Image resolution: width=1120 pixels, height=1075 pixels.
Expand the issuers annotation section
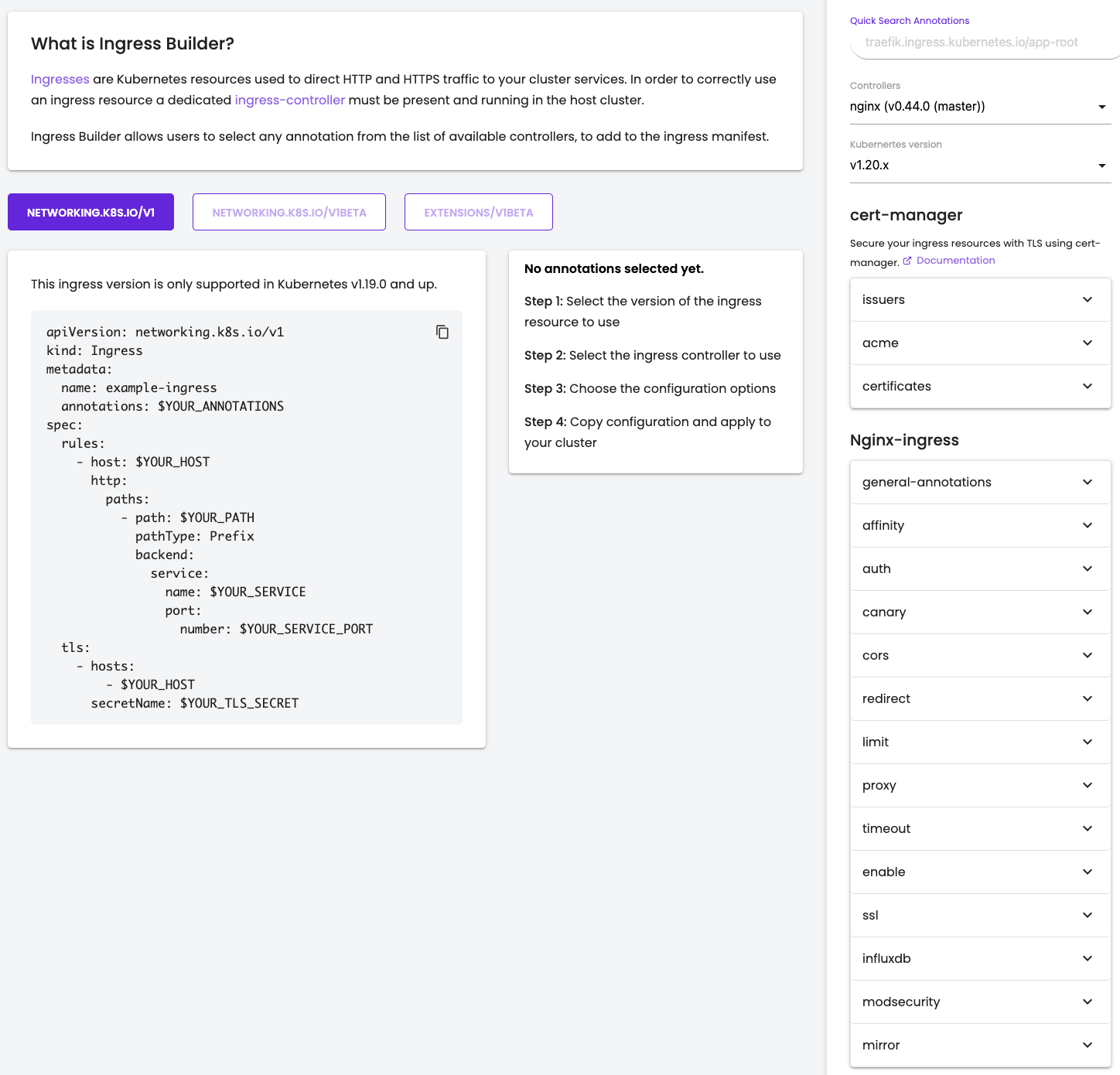tap(980, 300)
